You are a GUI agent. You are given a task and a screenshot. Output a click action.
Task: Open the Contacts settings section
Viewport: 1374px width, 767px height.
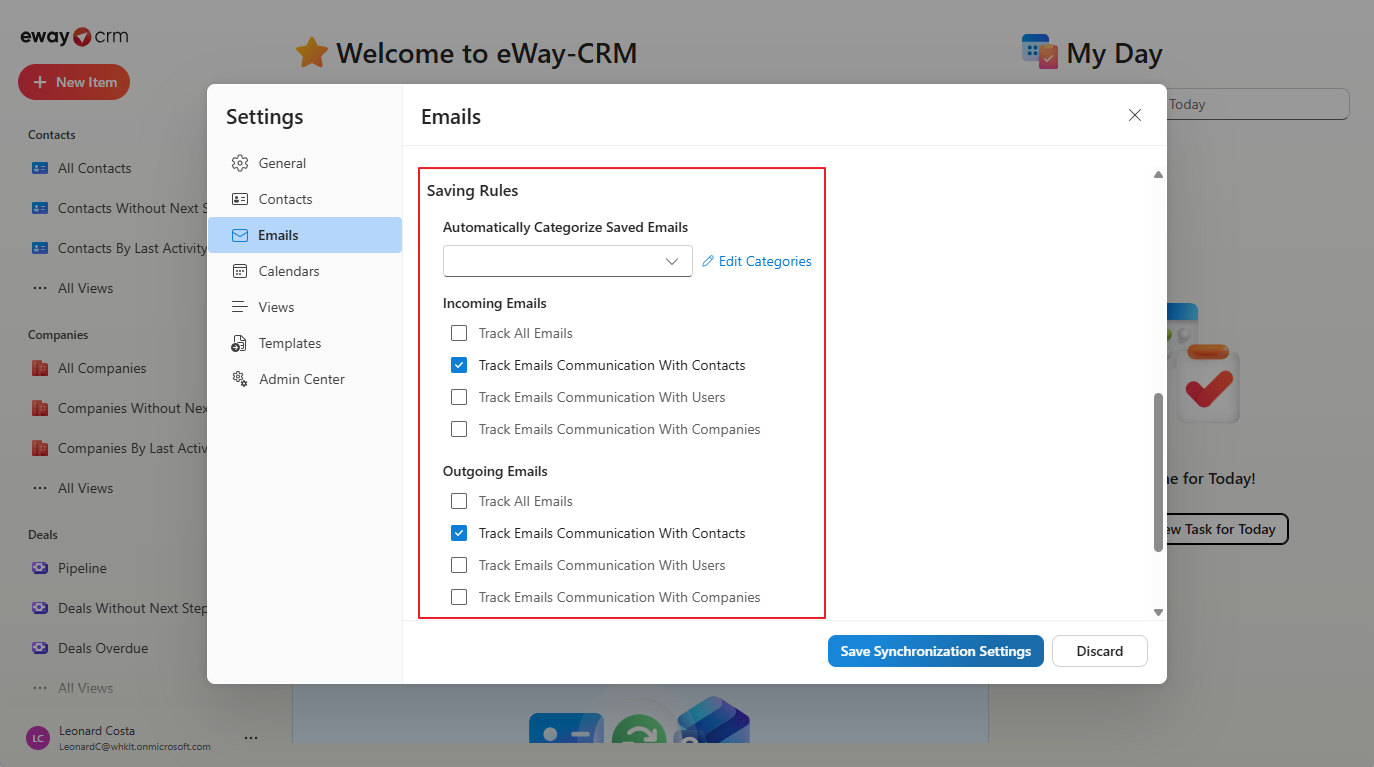tap(305, 199)
